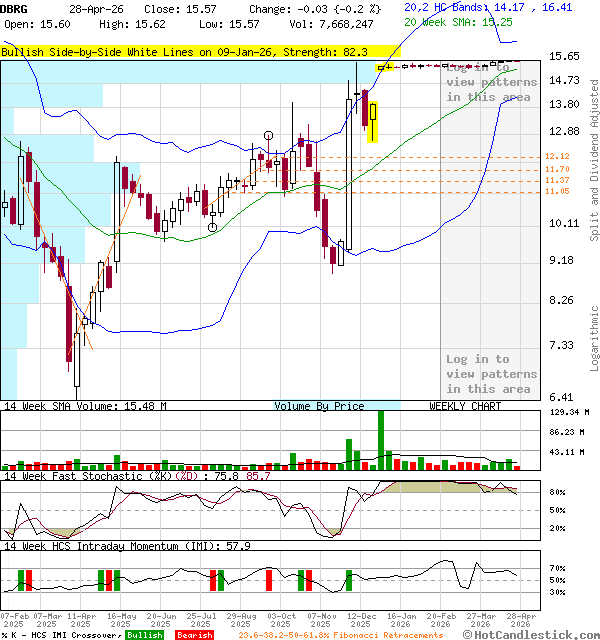Select the 12.12 Fibonacci level label

557,157
